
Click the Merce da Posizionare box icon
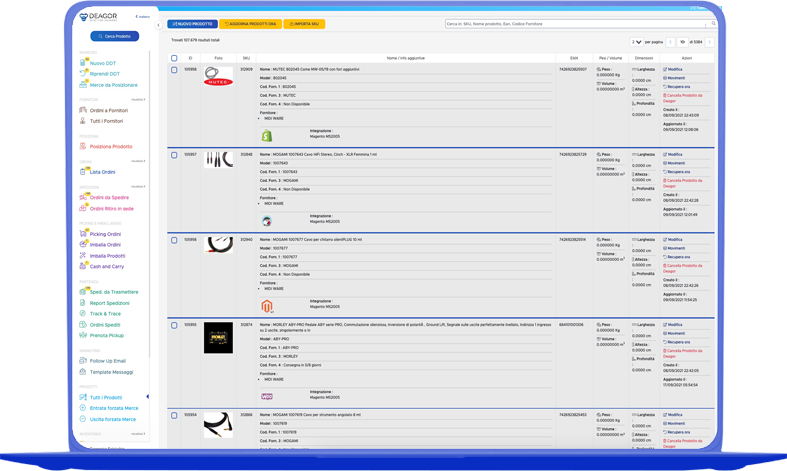83,84
